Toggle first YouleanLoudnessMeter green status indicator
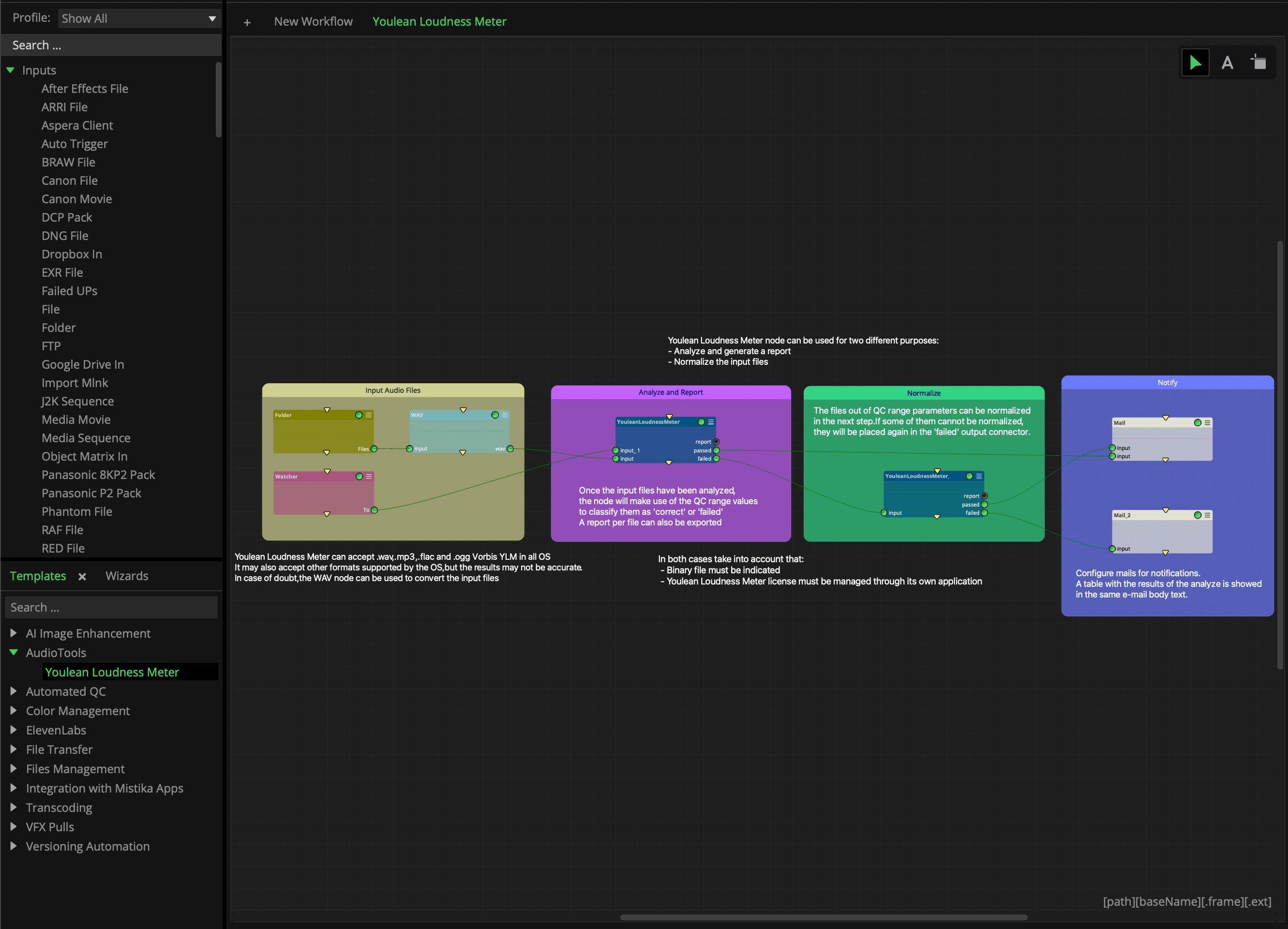The width and height of the screenshot is (1288, 929). (x=701, y=422)
